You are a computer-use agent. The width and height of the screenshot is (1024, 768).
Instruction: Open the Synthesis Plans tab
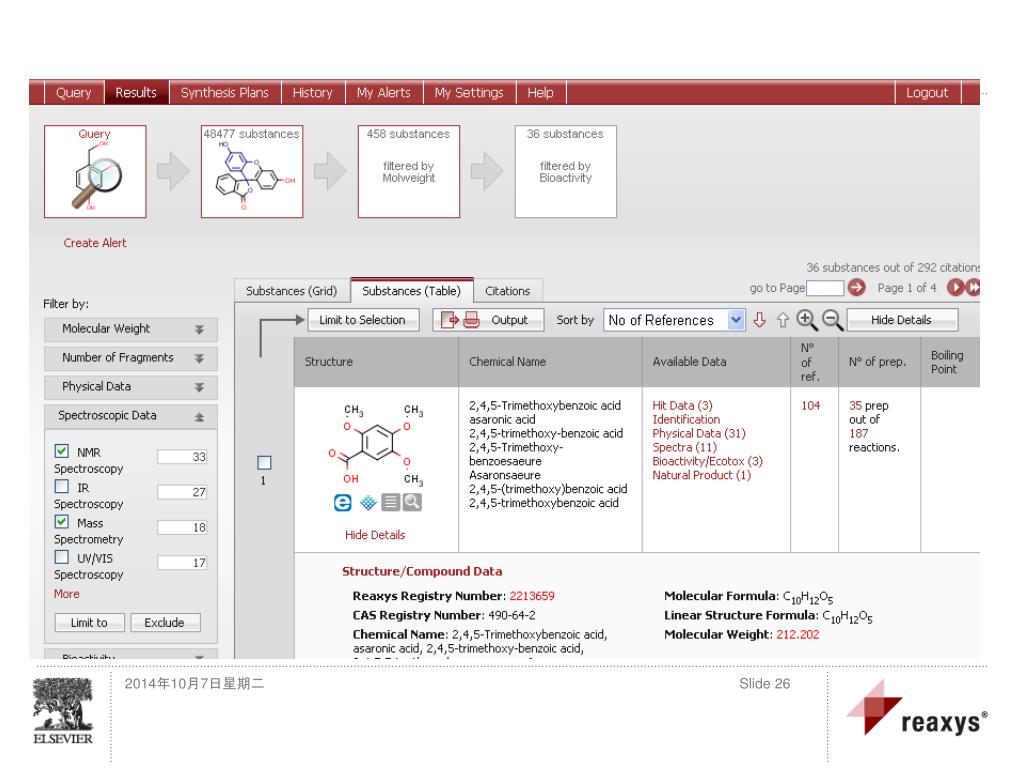pyautogui.click(x=225, y=93)
